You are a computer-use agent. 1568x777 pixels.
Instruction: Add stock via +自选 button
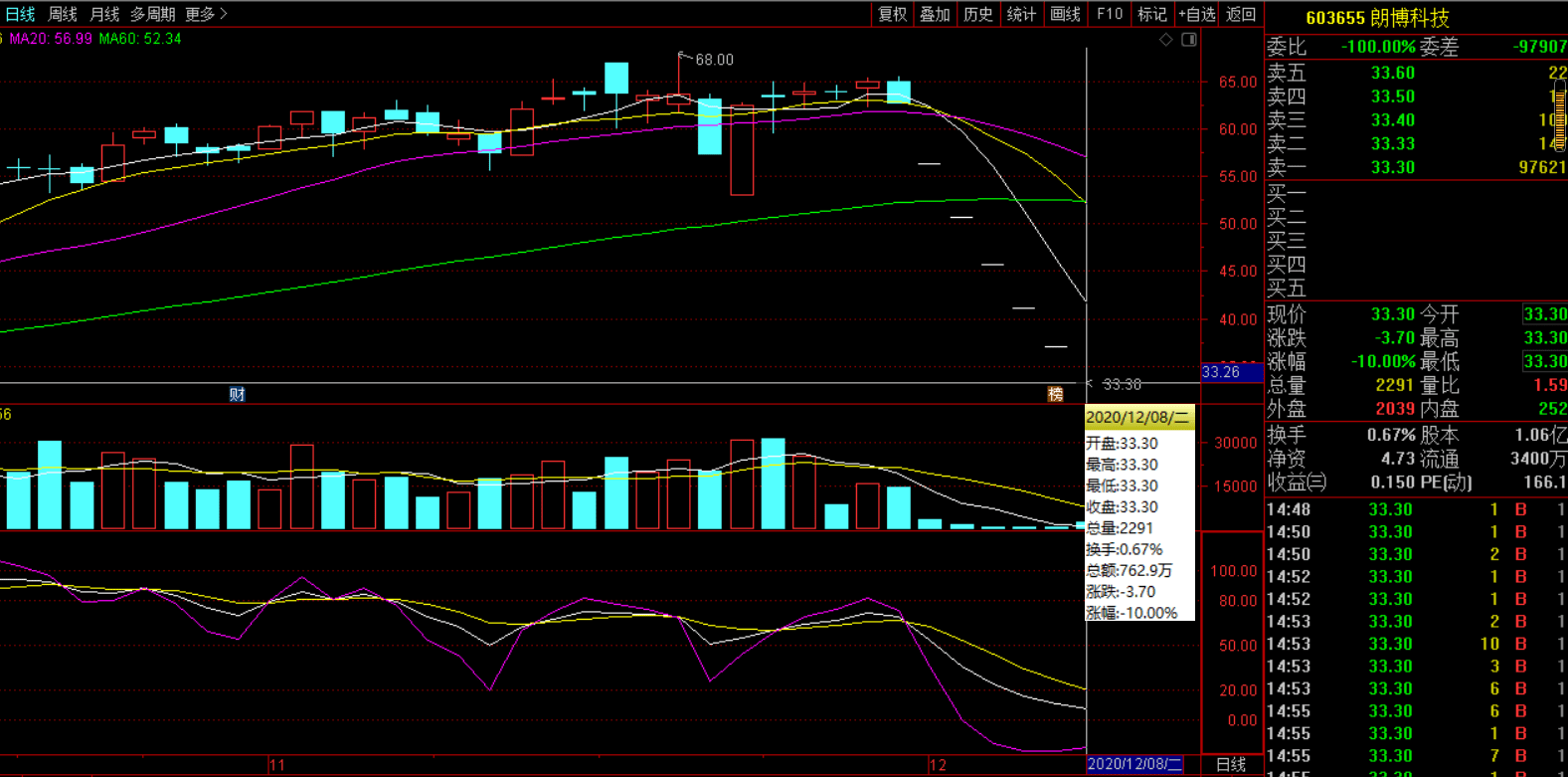tap(1196, 14)
